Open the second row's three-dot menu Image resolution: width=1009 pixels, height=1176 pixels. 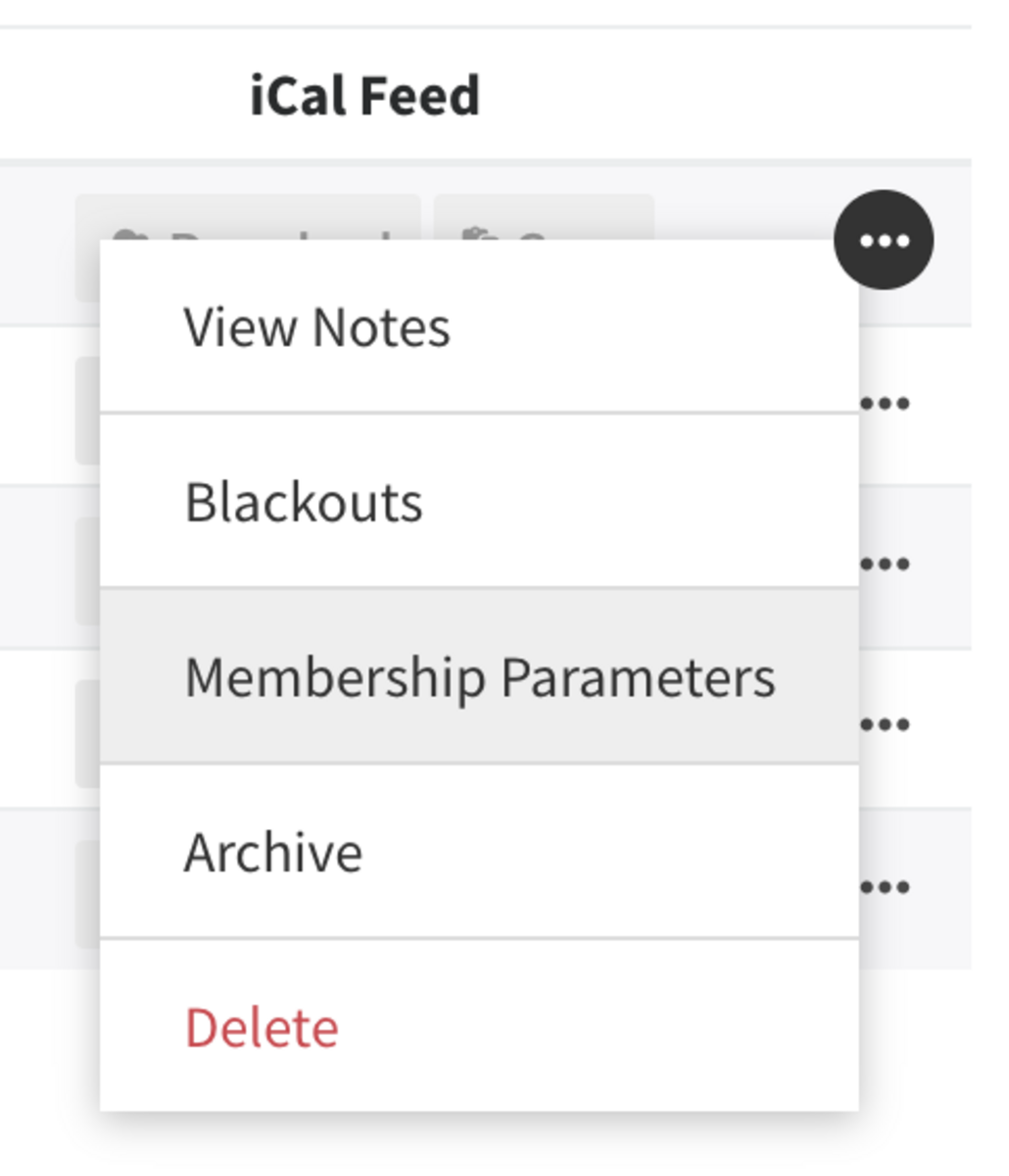884,403
